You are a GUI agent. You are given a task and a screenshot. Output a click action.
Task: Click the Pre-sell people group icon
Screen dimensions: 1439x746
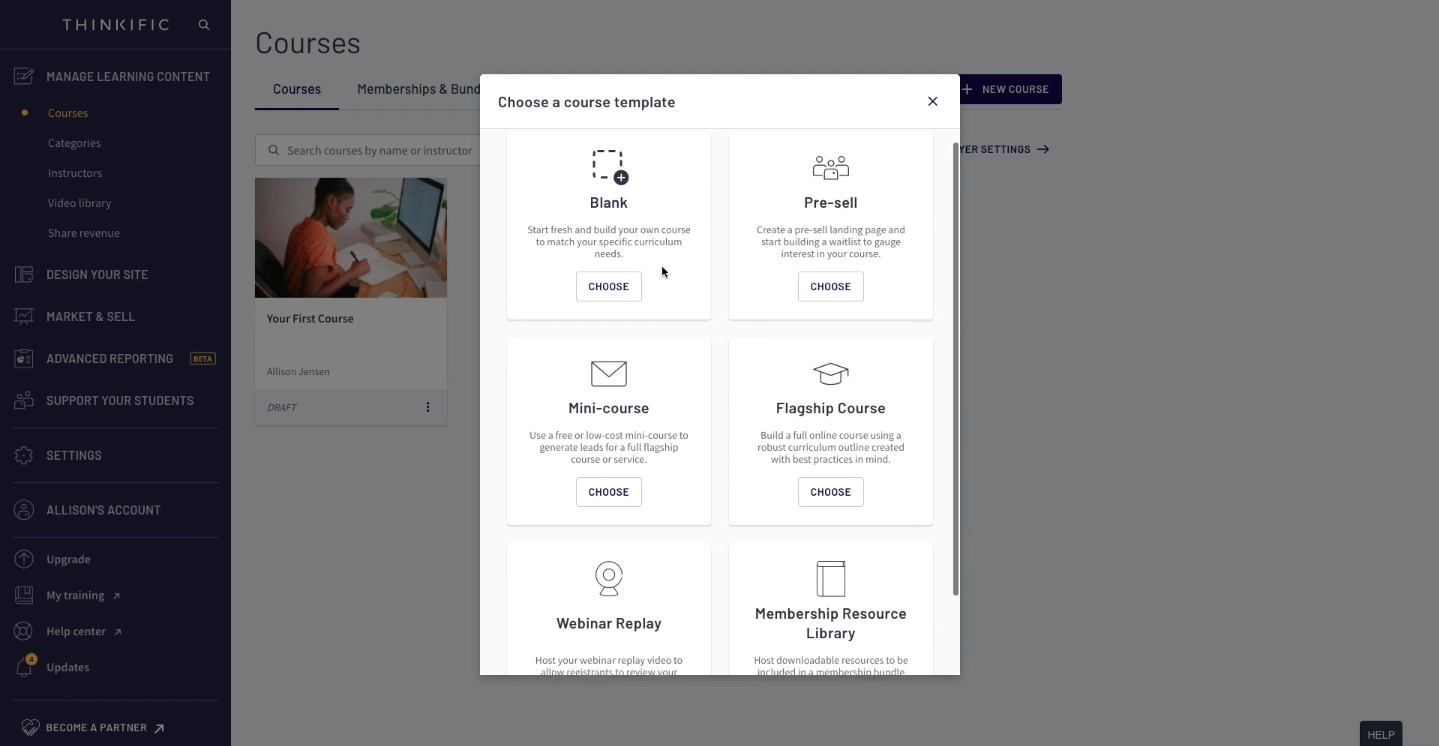click(830, 167)
